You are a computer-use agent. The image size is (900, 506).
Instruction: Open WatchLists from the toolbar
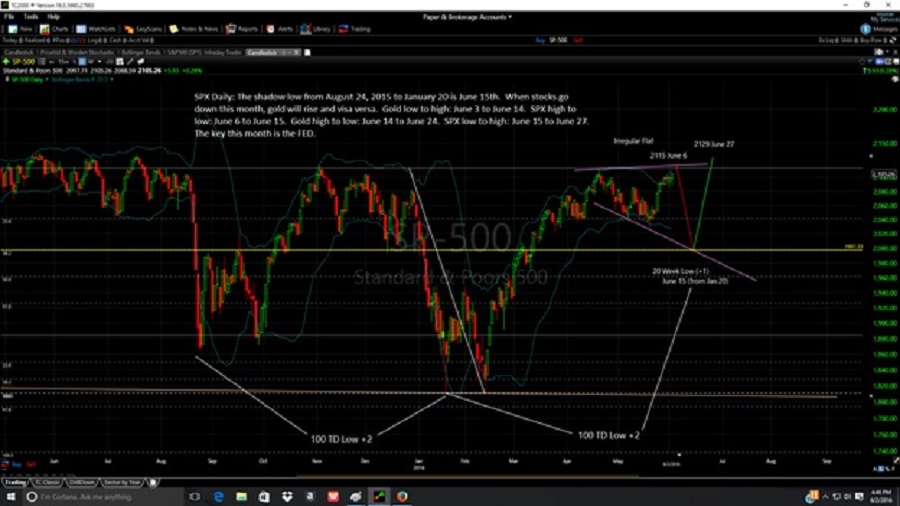pos(96,29)
